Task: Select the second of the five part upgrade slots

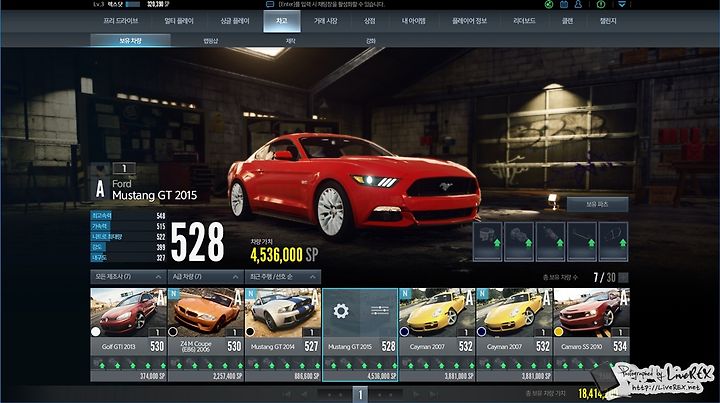Action: [519, 241]
